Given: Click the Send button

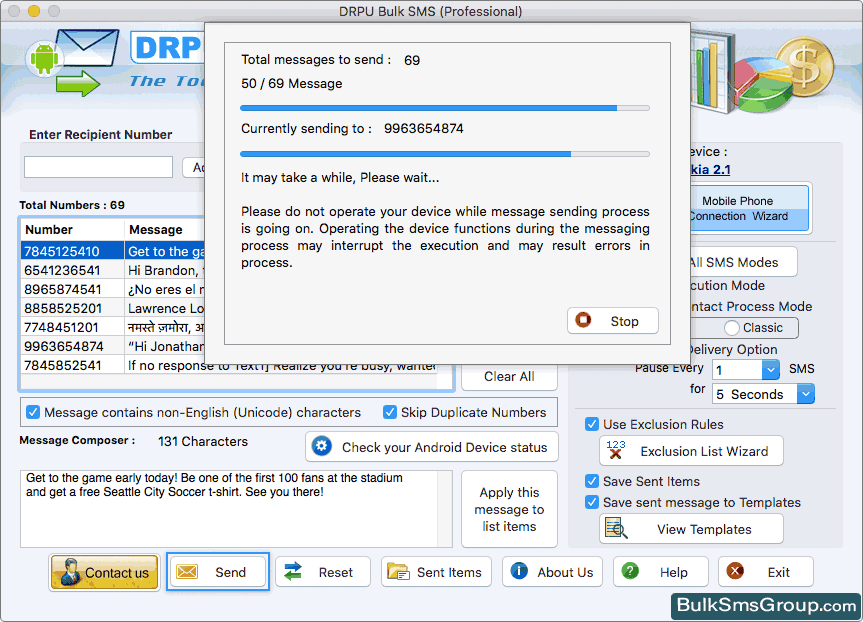Looking at the screenshot, I should 217,572.
